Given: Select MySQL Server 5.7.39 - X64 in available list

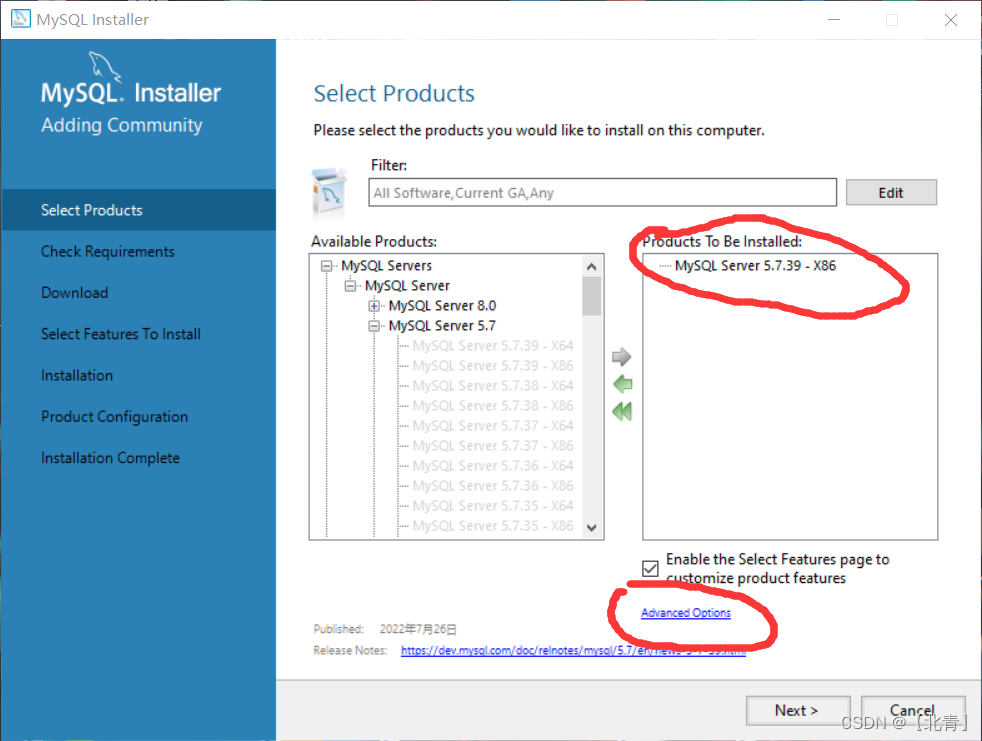Looking at the screenshot, I should click(493, 346).
